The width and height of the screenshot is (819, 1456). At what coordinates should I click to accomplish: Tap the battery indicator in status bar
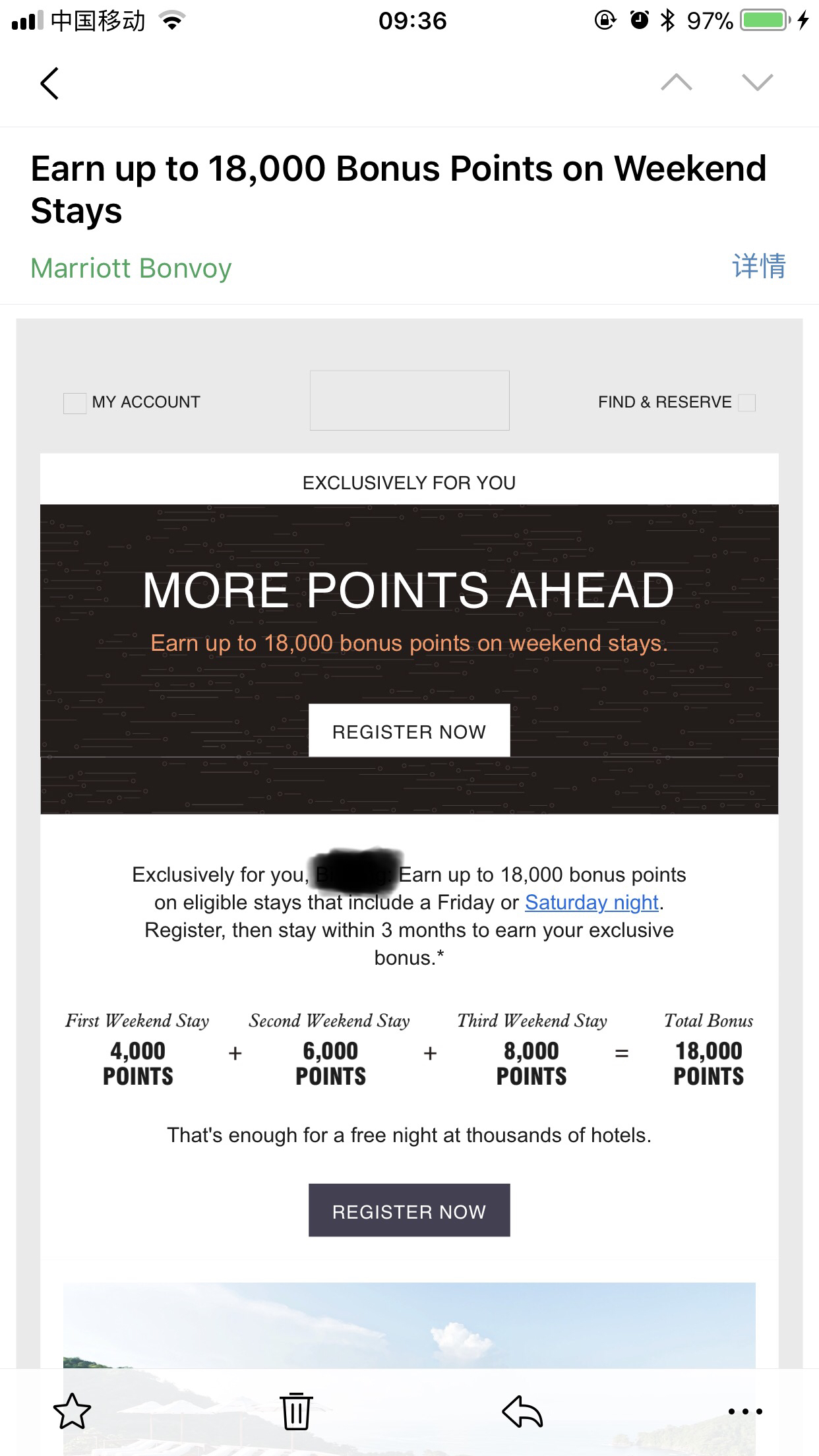pos(765,20)
